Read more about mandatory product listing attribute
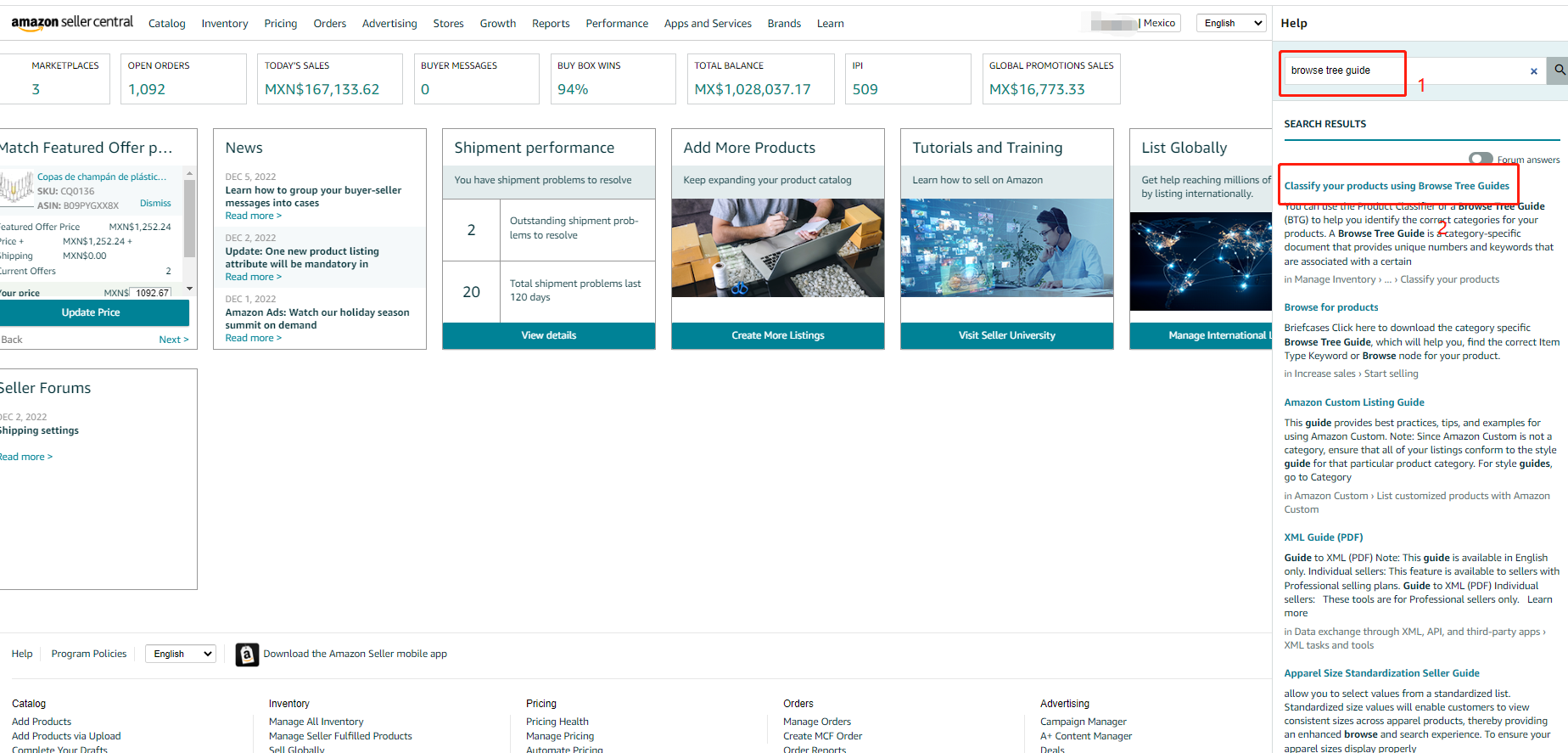This screenshot has width=1568, height=753. pos(253,277)
